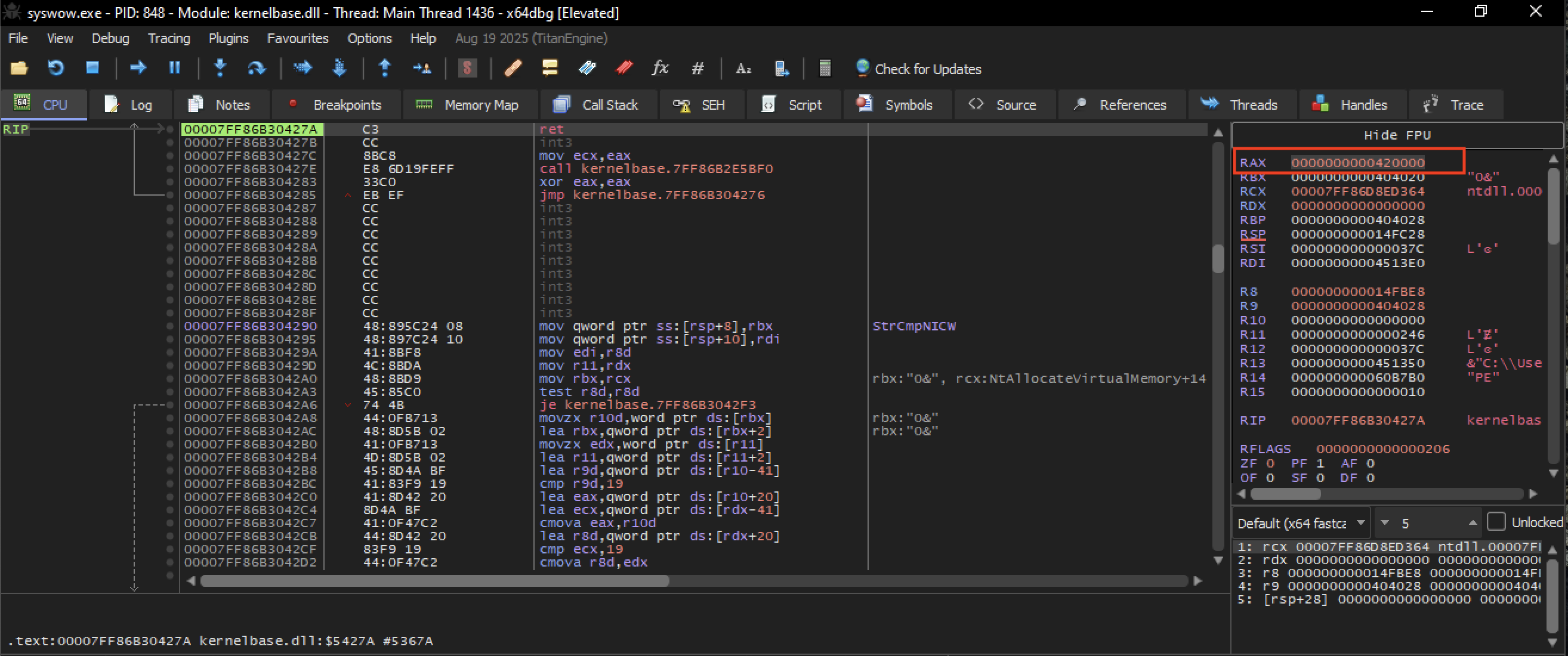1568x656 pixels.
Task: Increase argument count spinner up arrow
Action: 1473,523
